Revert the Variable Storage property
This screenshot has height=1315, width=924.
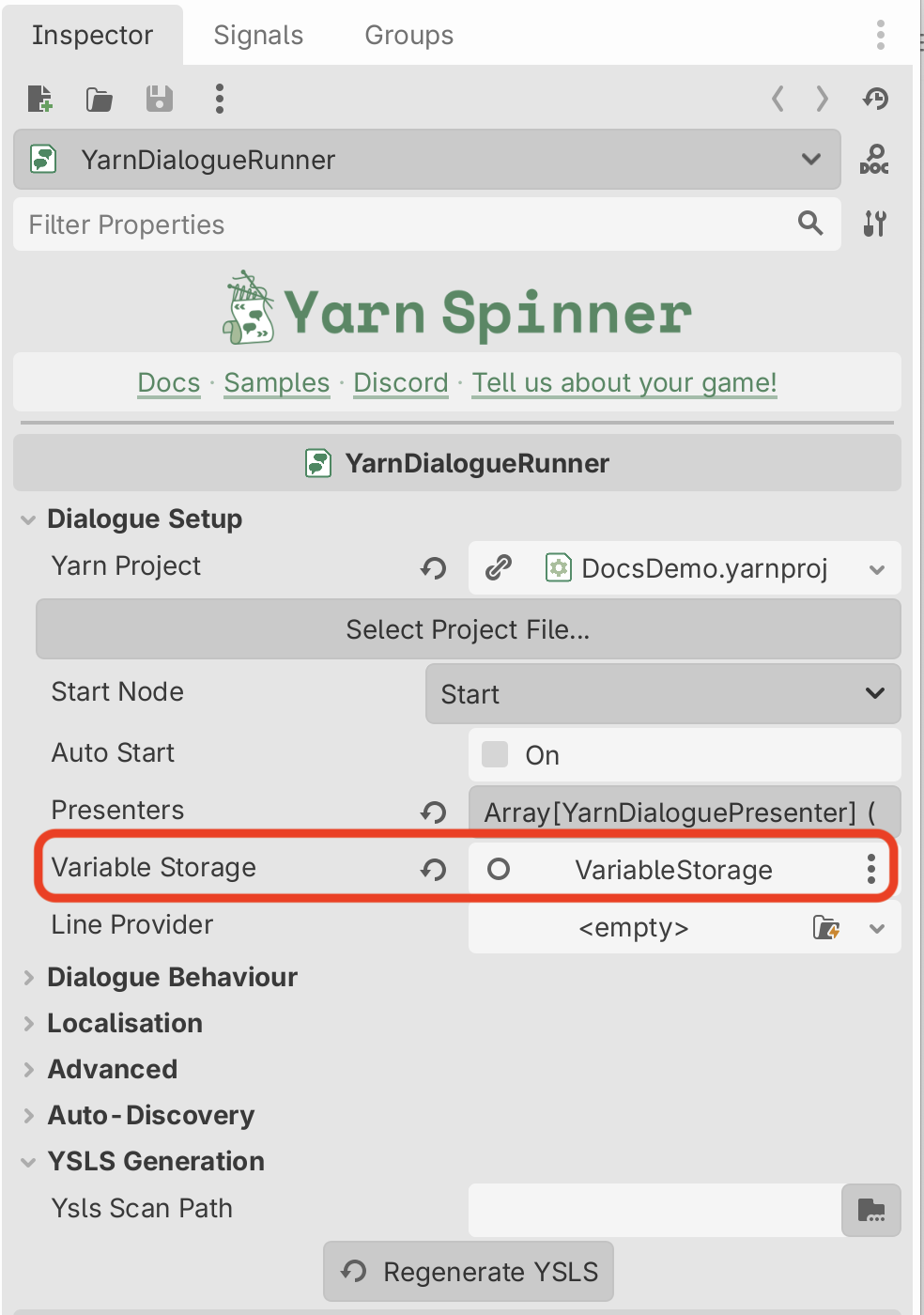click(433, 870)
